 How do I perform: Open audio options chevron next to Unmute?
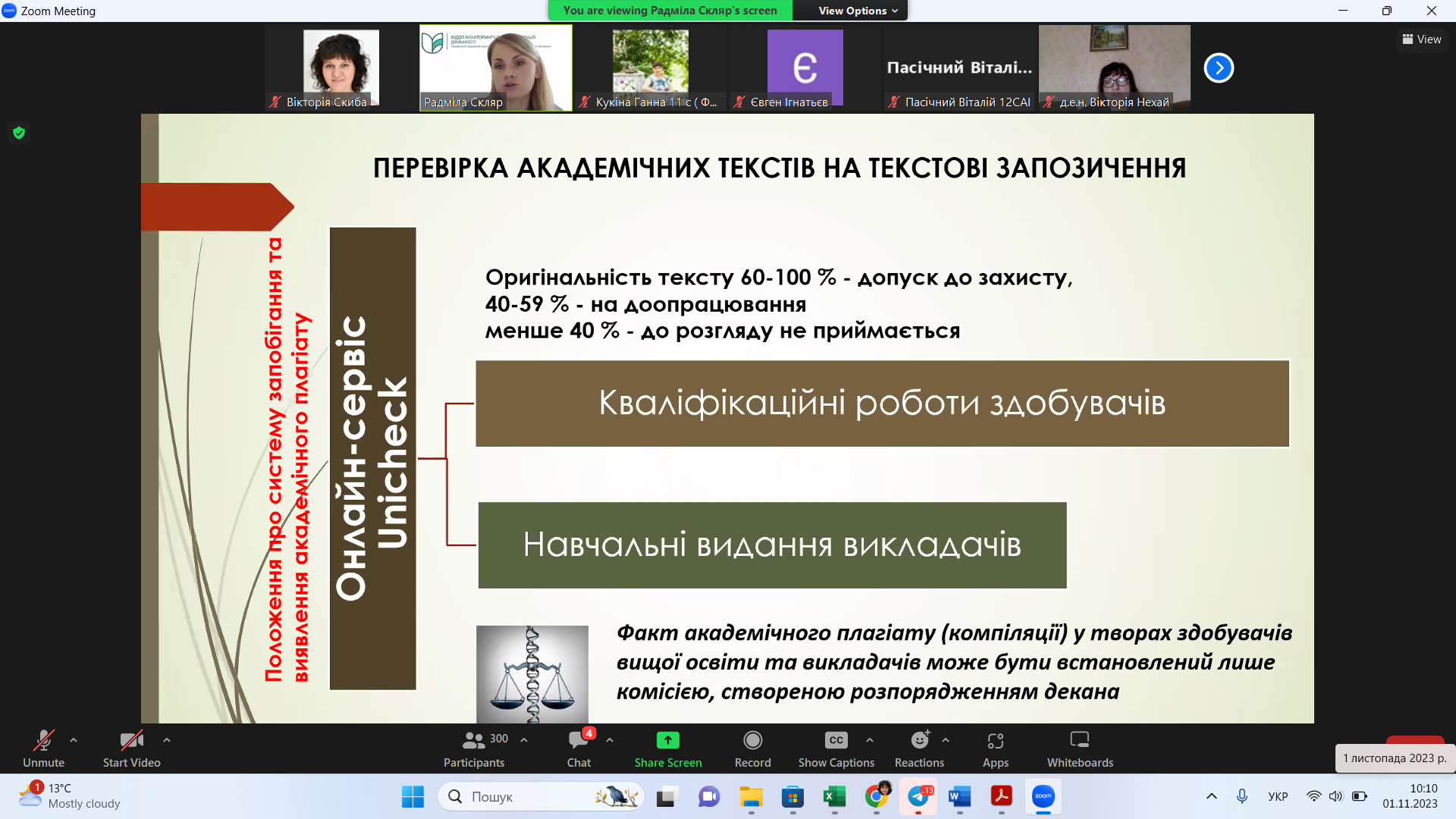pyautogui.click(x=74, y=742)
